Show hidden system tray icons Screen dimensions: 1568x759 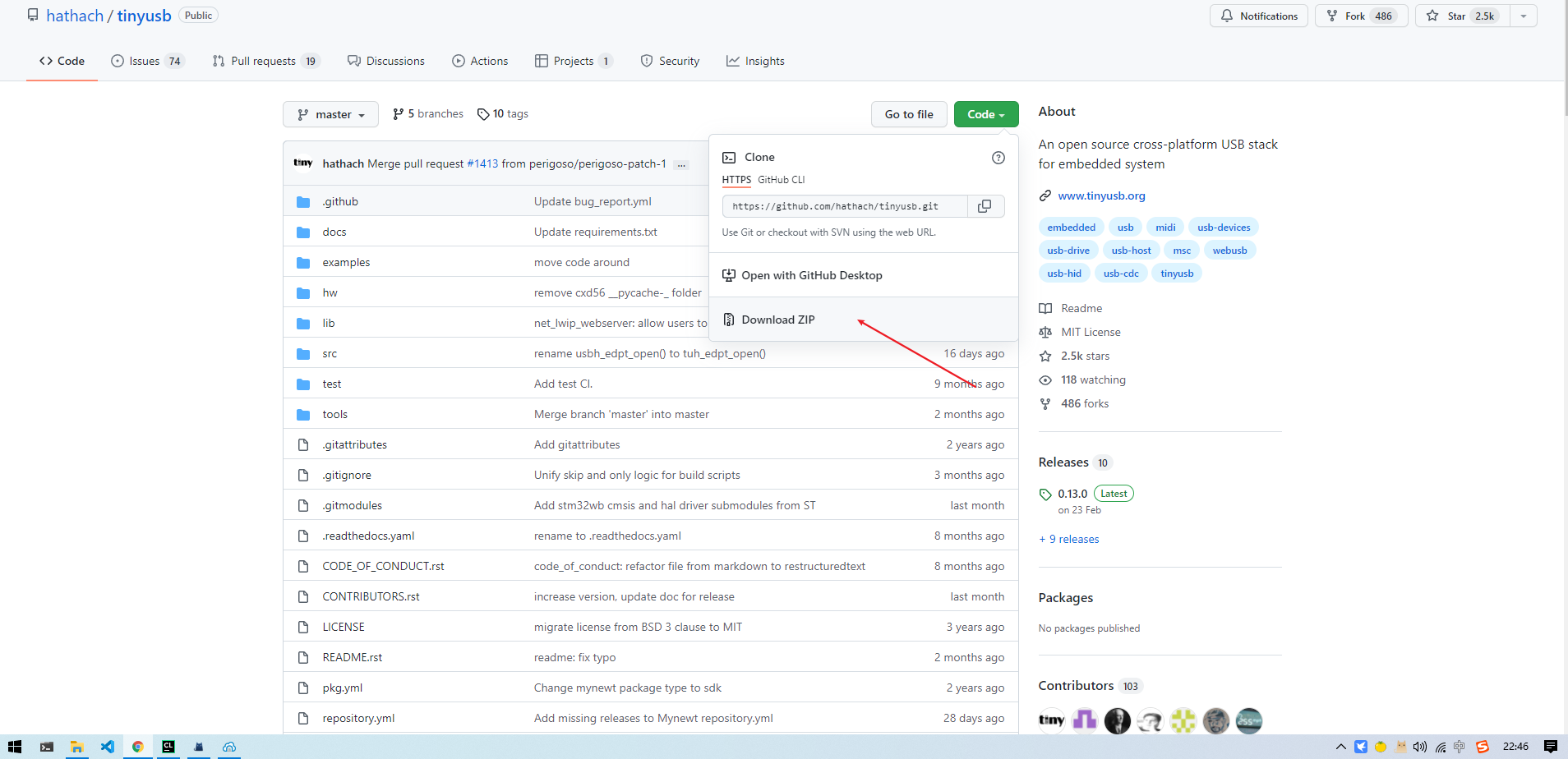point(1341,747)
